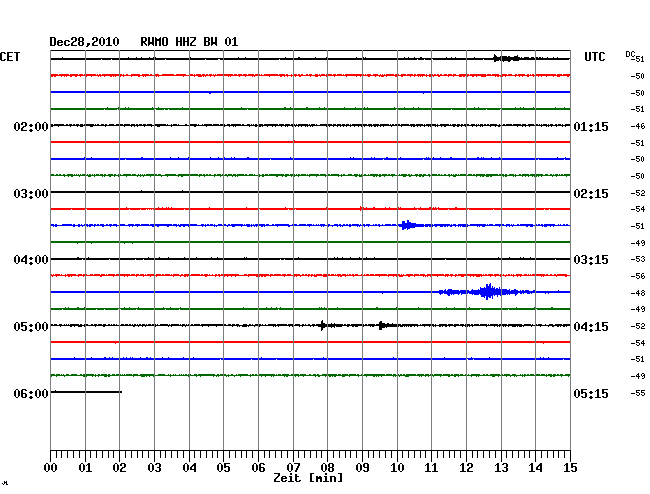Click the black burst on the top trace near minute 13
Viewport: 650px width, 494px height.
pos(506,58)
